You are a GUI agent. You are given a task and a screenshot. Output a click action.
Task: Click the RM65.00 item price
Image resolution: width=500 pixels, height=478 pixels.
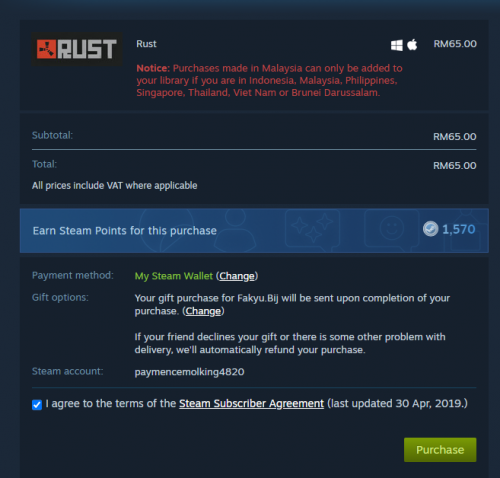pos(455,44)
